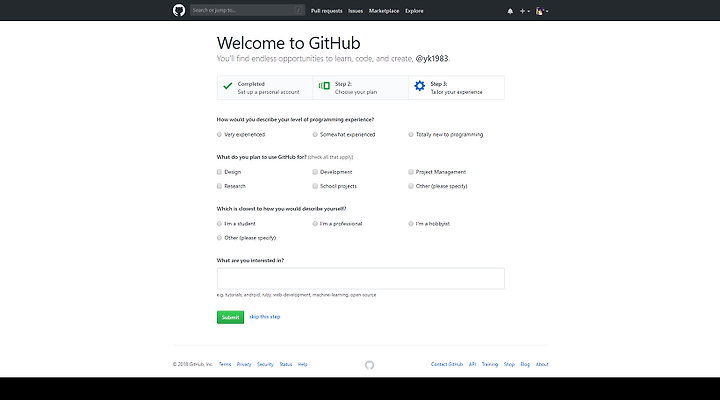720x400 pixels.
Task: Open the Terms footer link
Action: [x=225, y=364]
